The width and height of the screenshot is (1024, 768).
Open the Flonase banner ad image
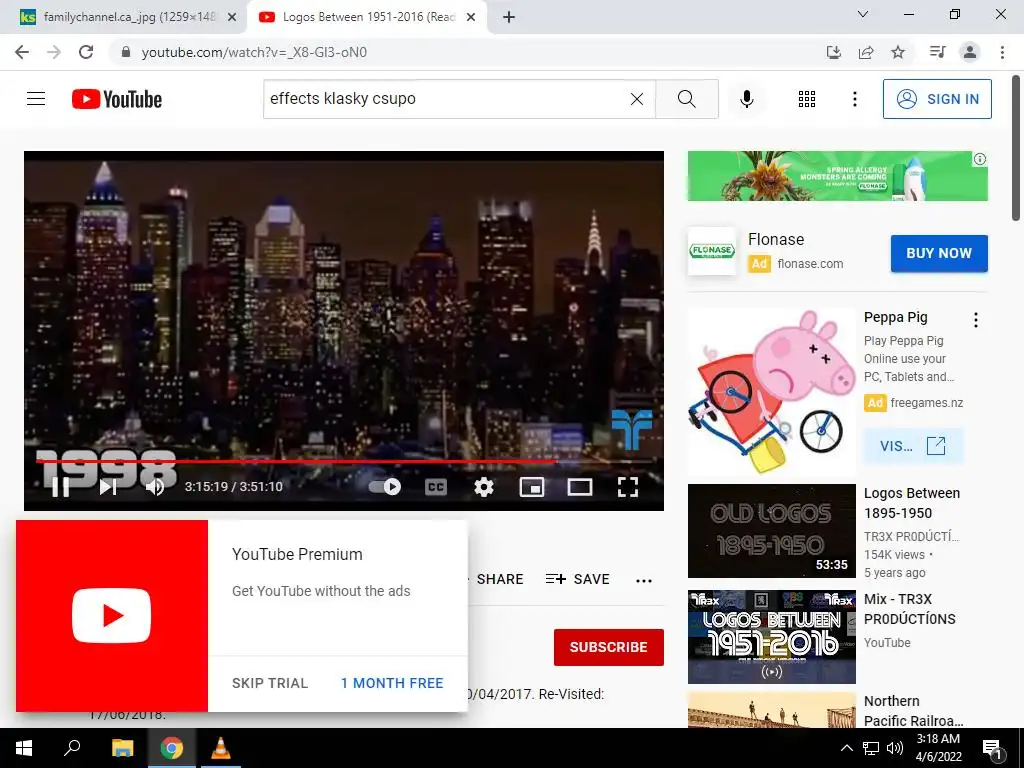pos(837,176)
